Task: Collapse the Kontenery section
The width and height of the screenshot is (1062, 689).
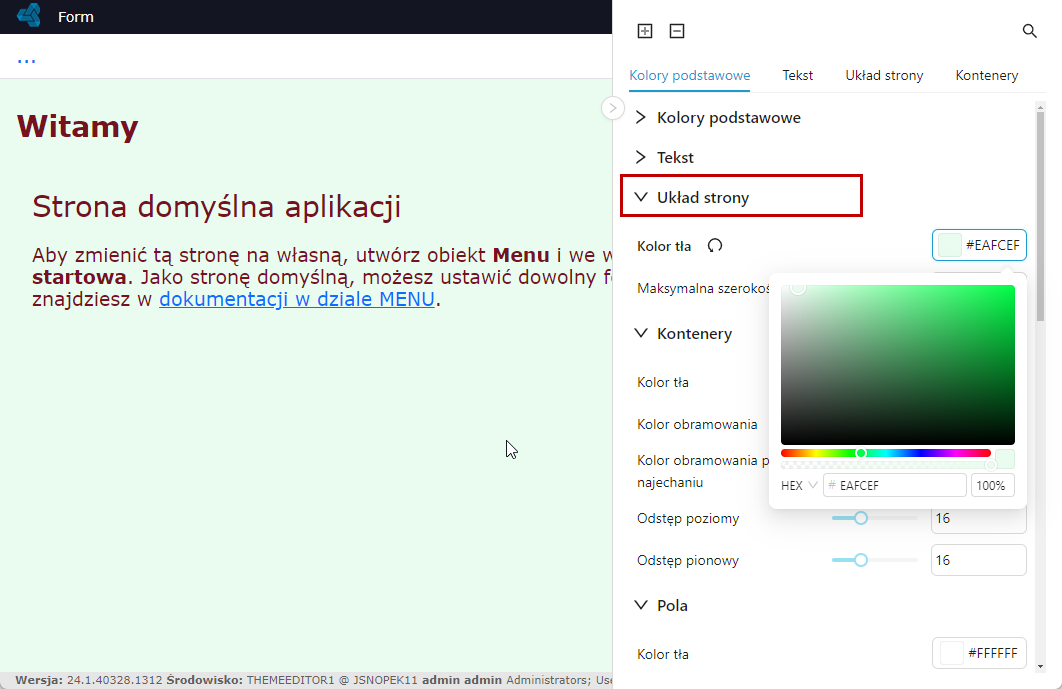Action: tap(684, 333)
